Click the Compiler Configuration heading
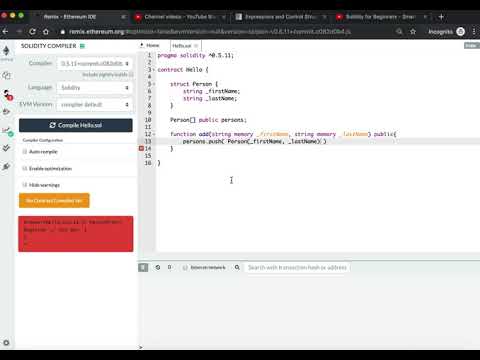This screenshot has width=480, height=360. pyautogui.click(x=43, y=140)
